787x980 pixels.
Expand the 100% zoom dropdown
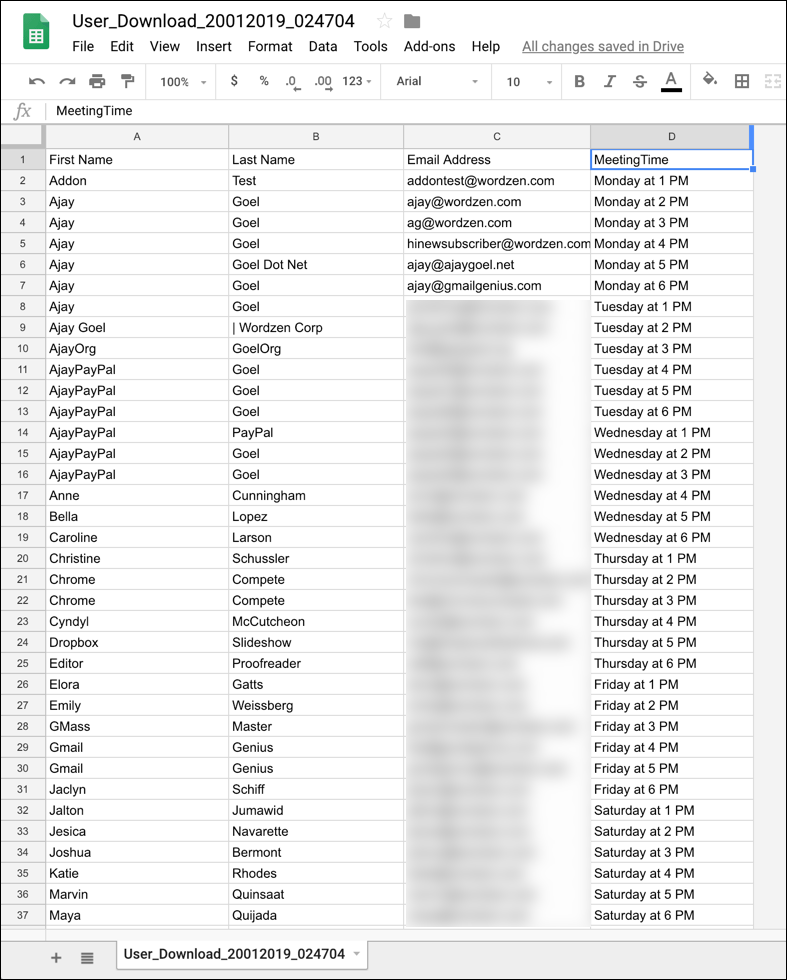tap(183, 82)
